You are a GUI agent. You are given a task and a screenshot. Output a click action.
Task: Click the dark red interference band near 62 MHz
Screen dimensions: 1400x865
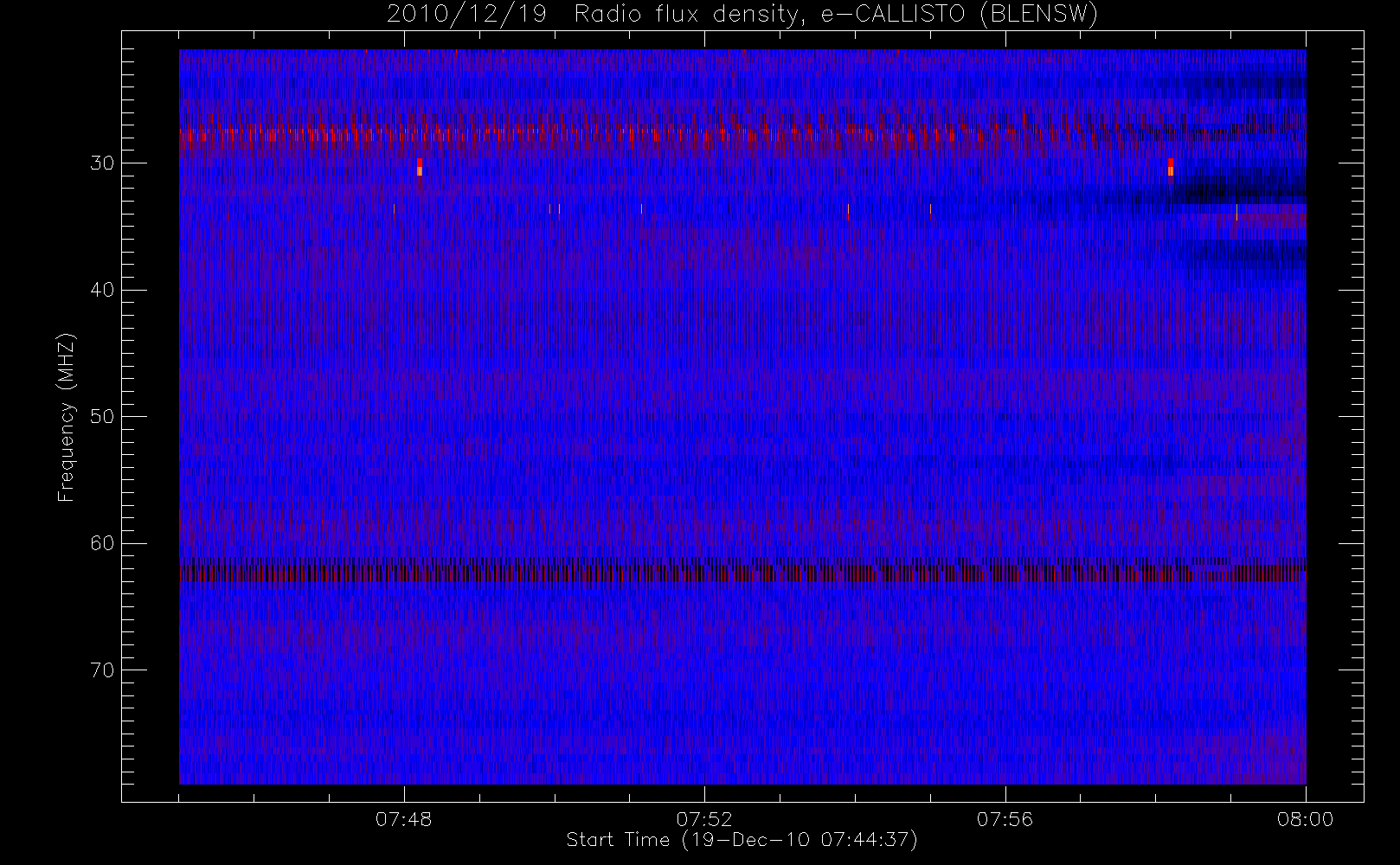742,573
